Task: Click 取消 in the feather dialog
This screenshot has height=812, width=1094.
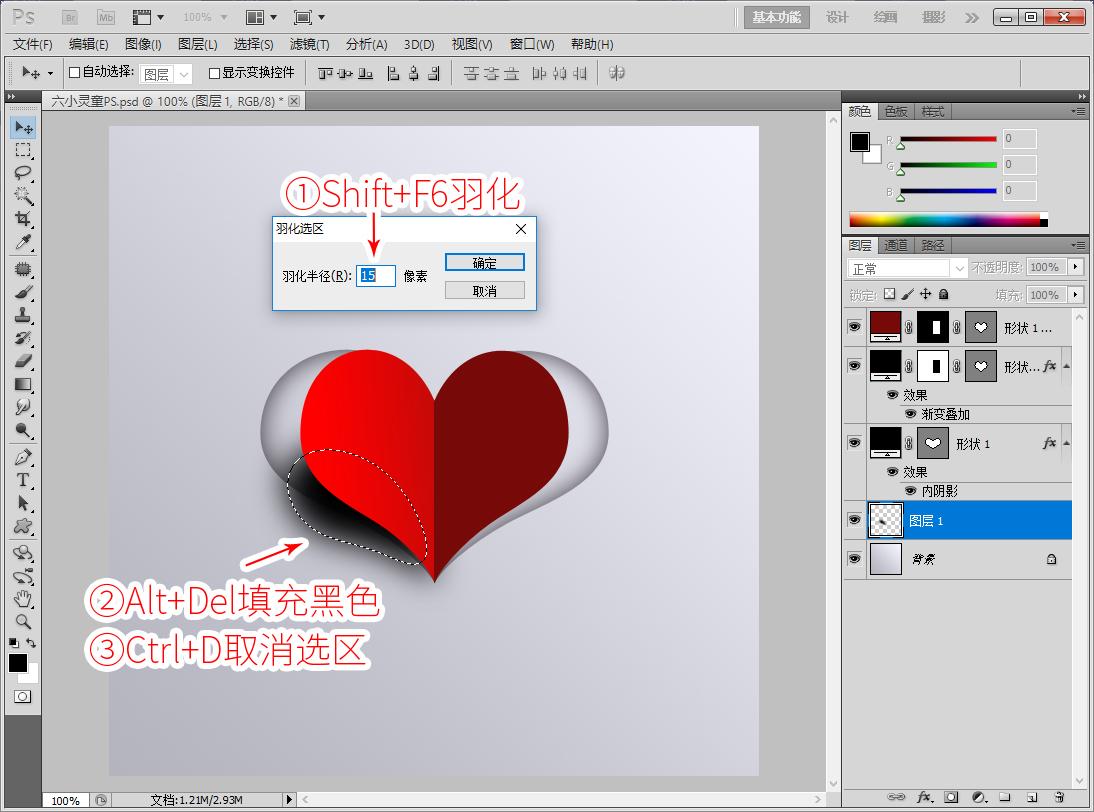Action: point(485,291)
